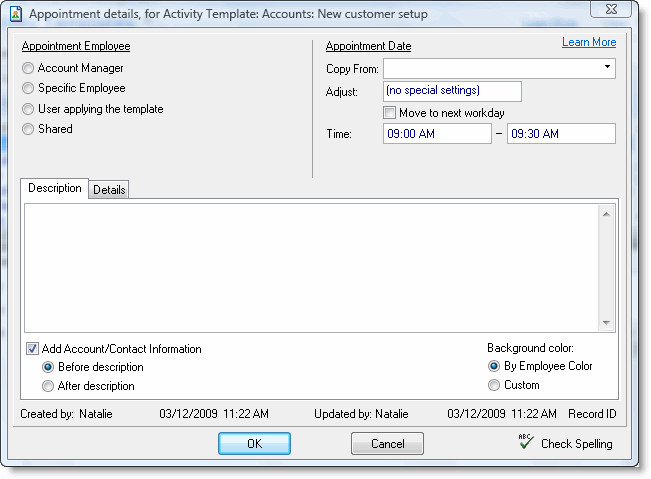Select the Shared employee option

click(x=28, y=129)
